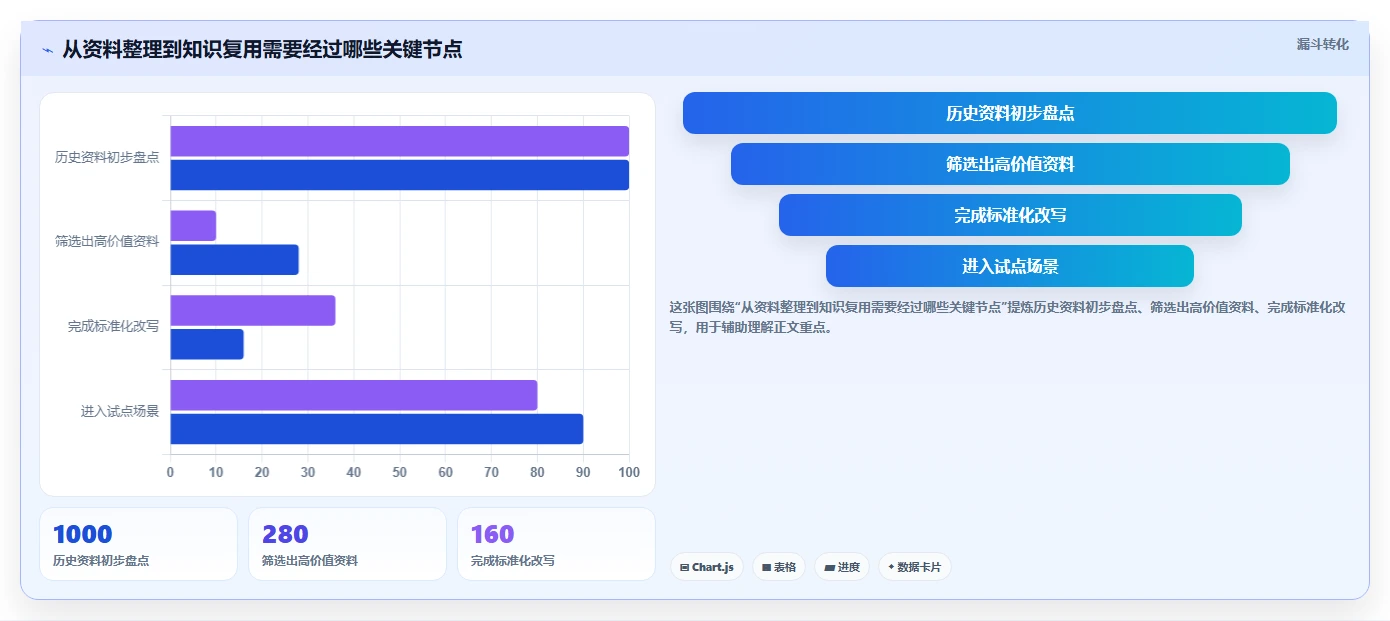This screenshot has width=1390, height=621.
Task: Click the blue bar for 完成标准化改写
Action: pos(207,344)
